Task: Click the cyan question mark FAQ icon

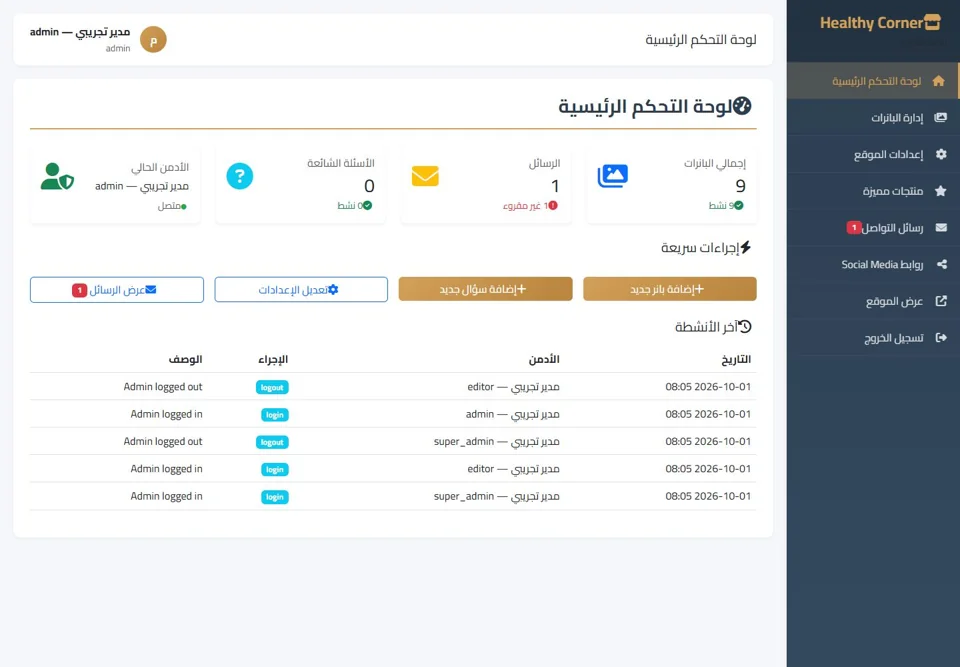Action: pos(239,176)
